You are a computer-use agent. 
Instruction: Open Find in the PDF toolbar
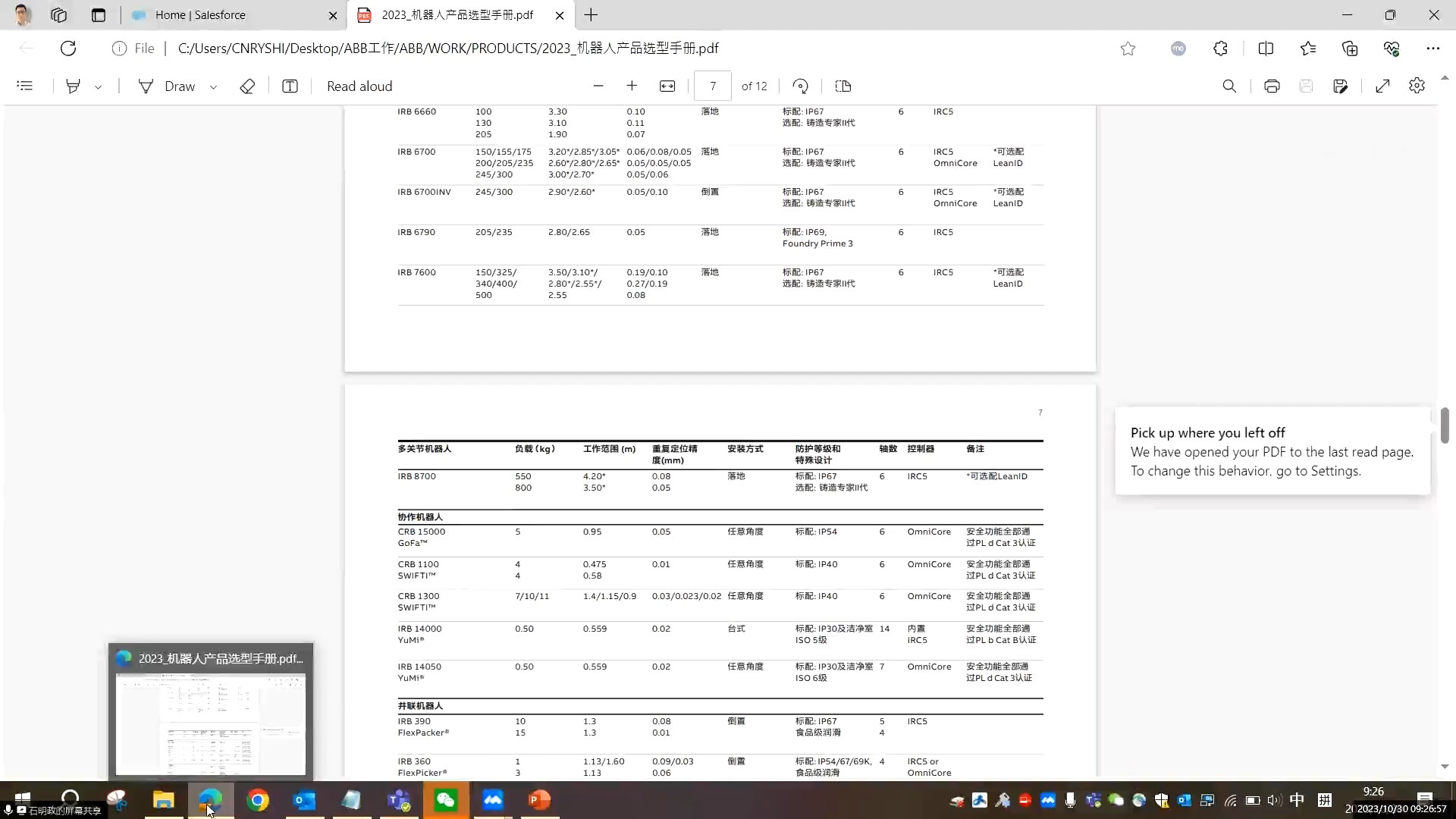pos(1229,86)
